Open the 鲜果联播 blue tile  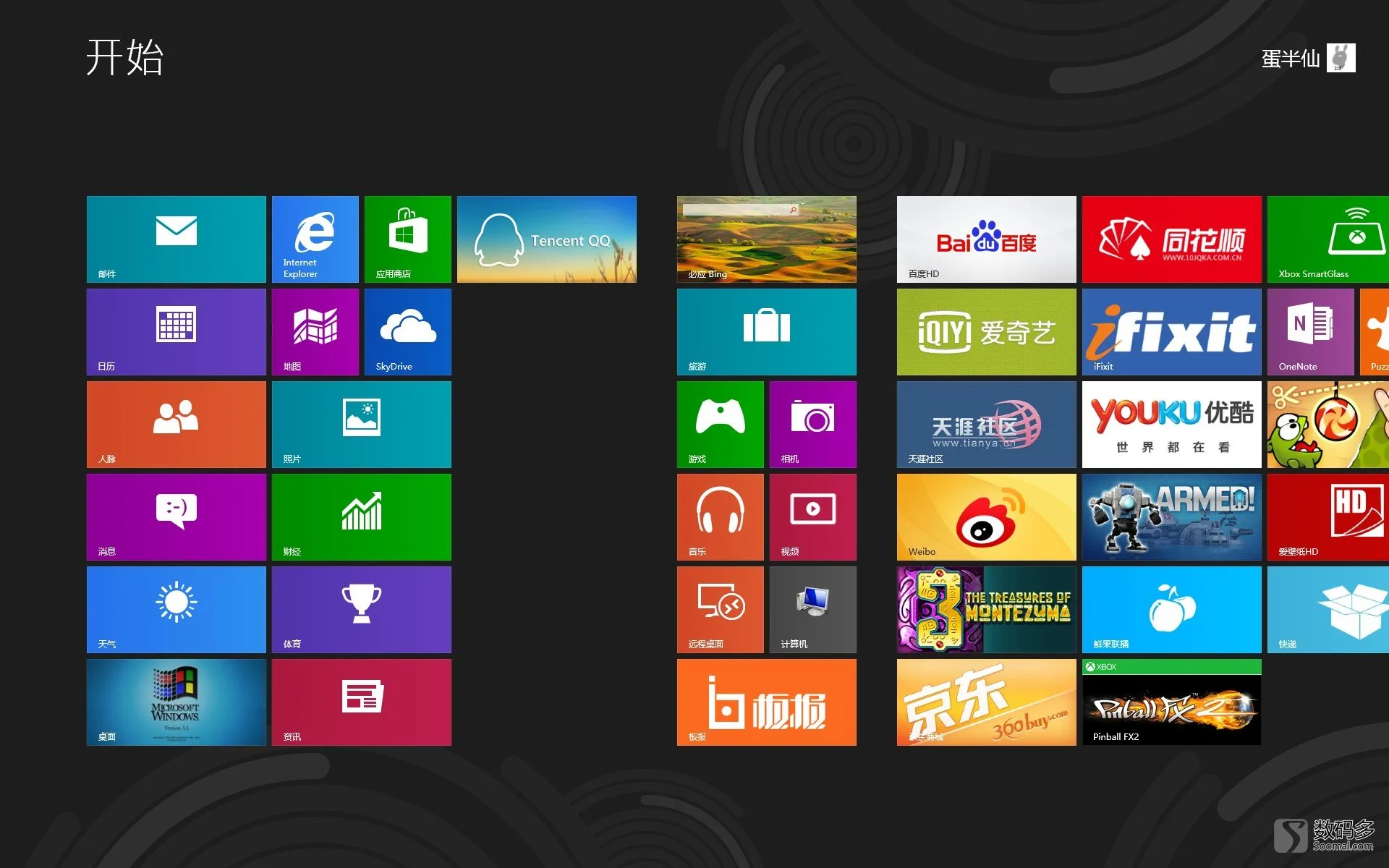tap(1172, 610)
